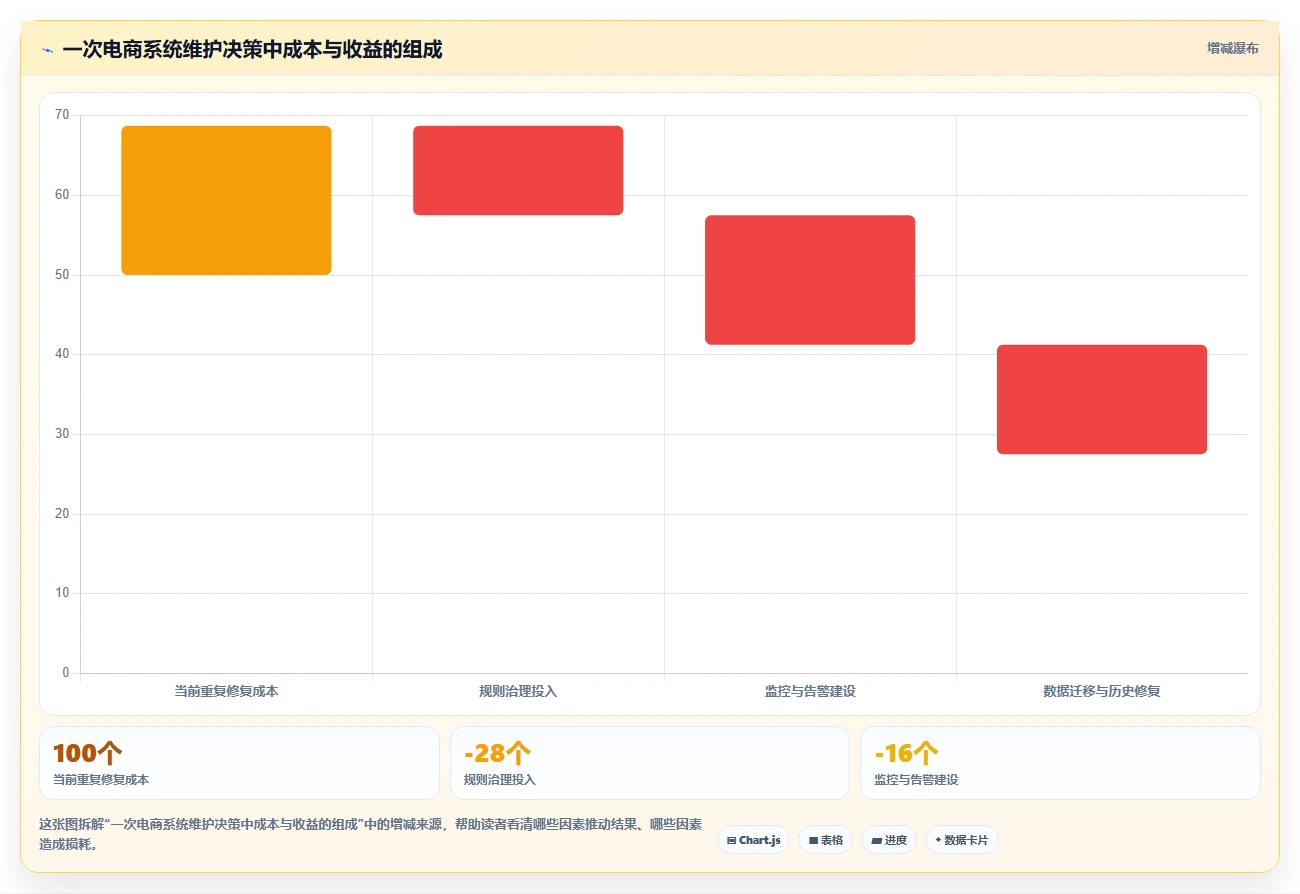Select the 表格 tag chip

825,840
